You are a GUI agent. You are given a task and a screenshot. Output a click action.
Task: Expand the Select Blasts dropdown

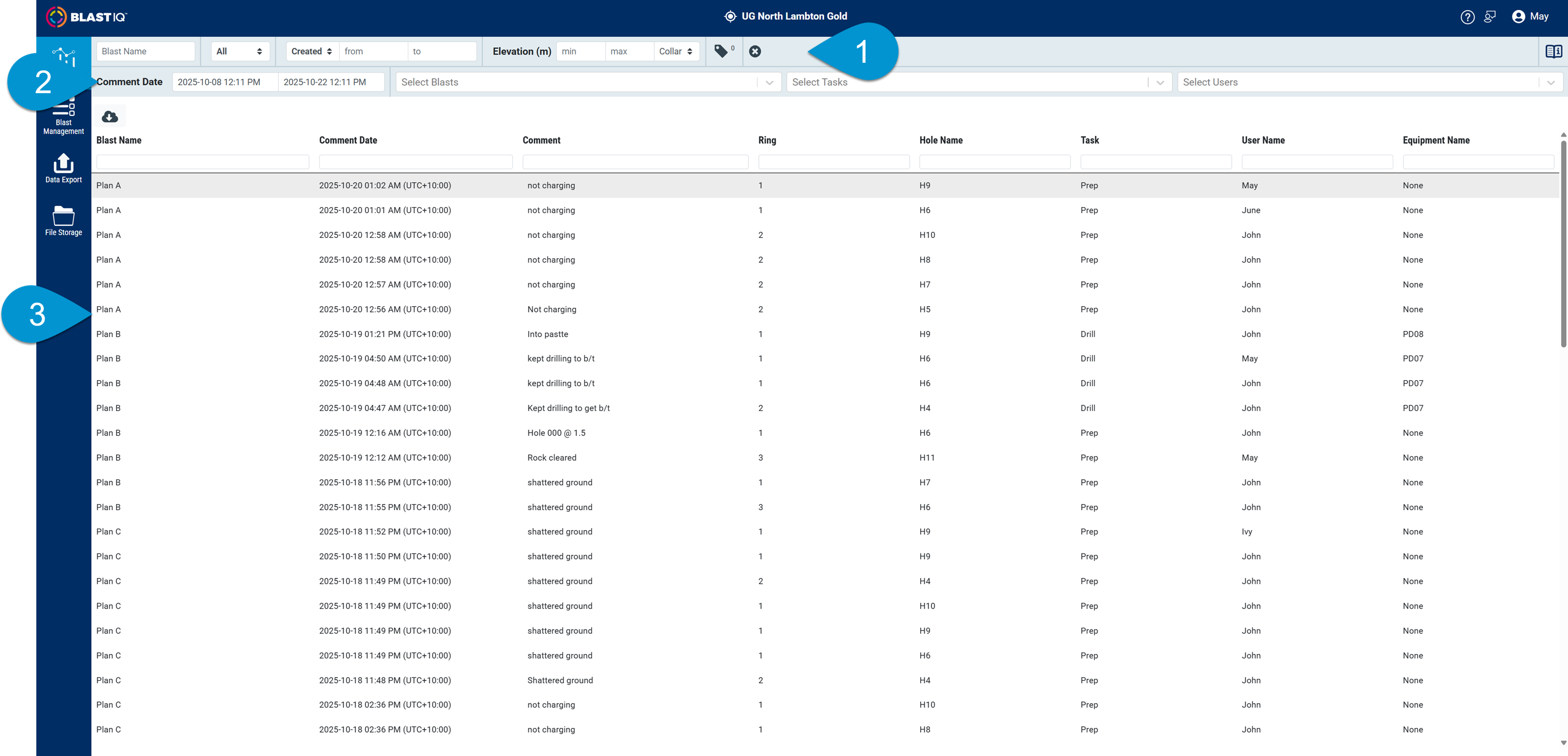[x=589, y=82]
